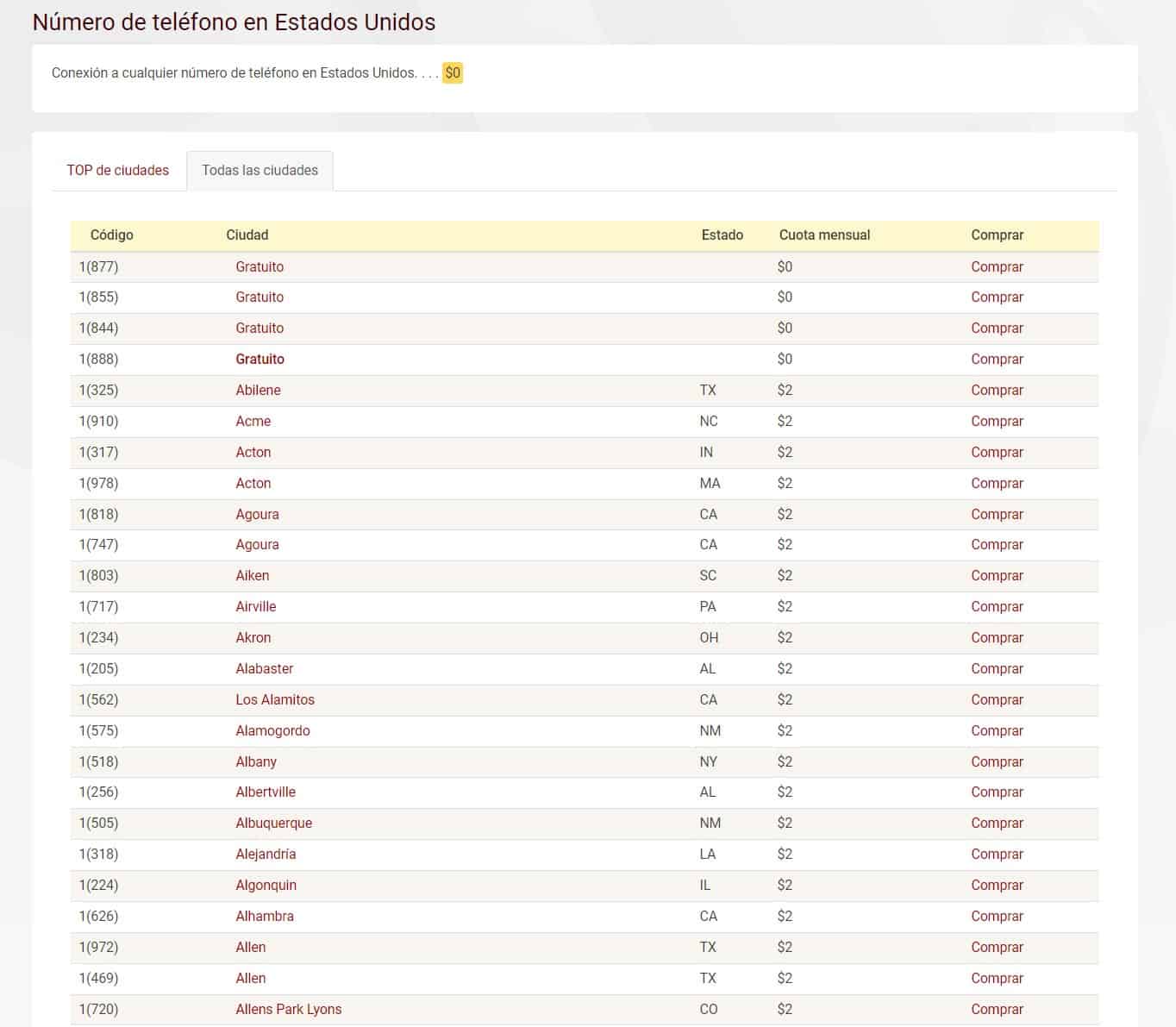Viewport: 1176px width, 1027px height.
Task: Buy Allens Park Lyons number via Comprar
Action: [997, 1009]
